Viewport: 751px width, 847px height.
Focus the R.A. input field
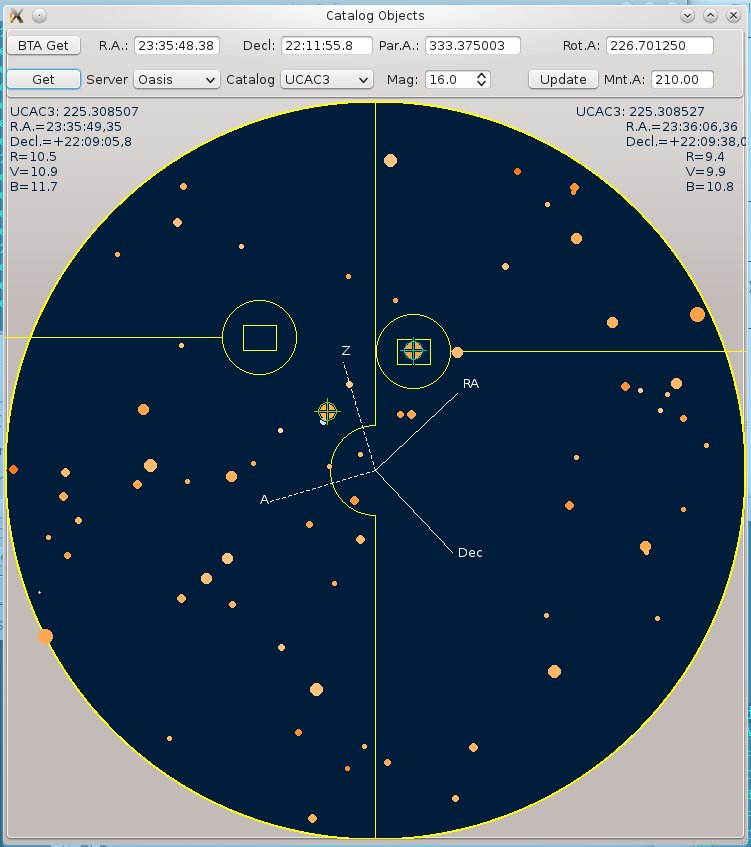[176, 45]
